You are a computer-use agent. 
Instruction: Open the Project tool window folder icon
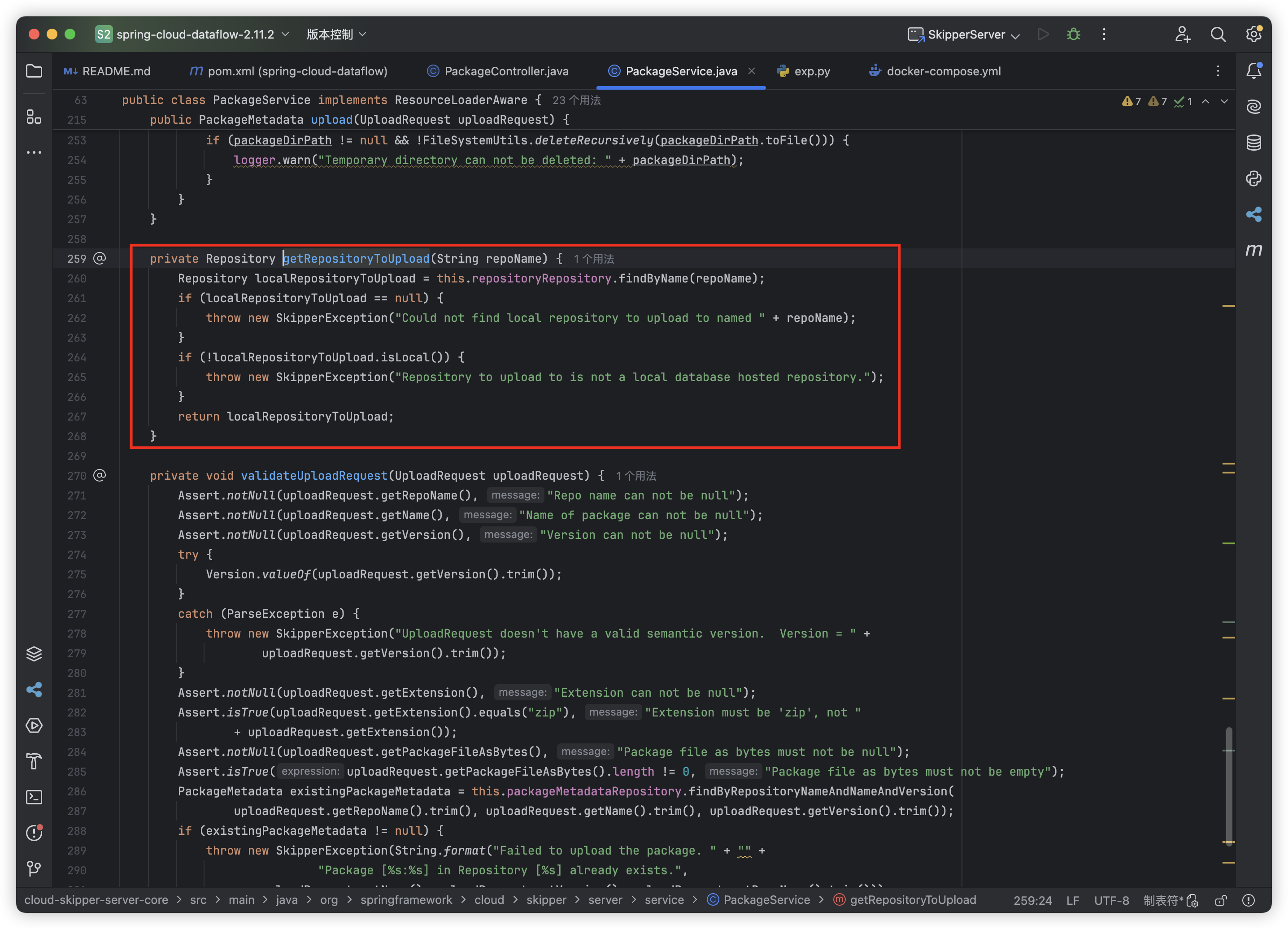pos(34,71)
